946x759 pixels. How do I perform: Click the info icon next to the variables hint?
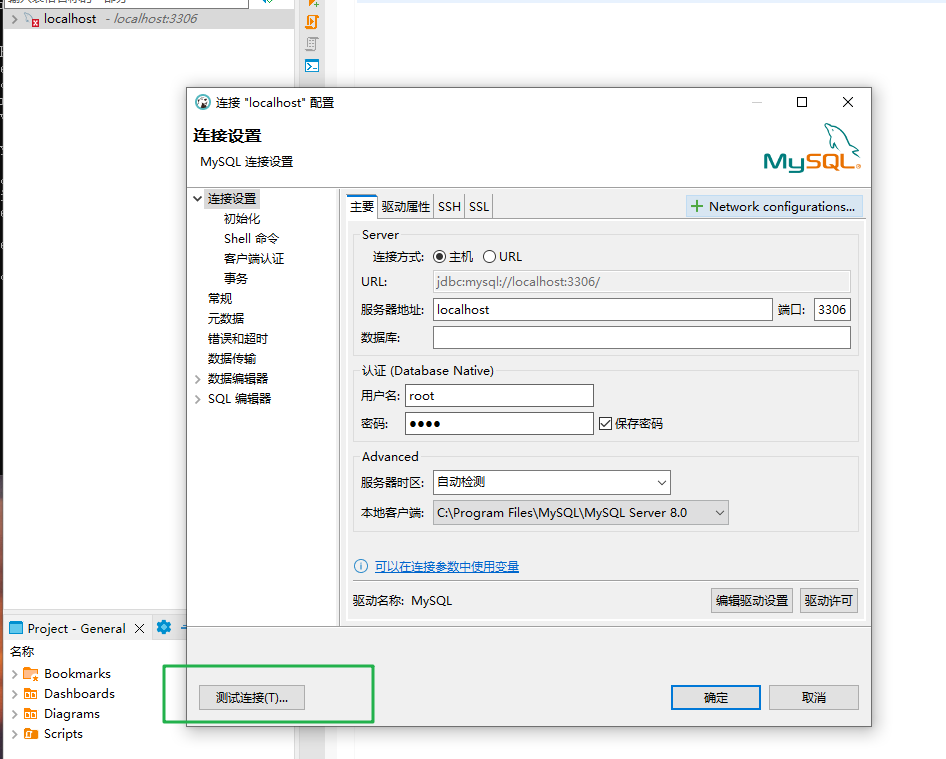[x=361, y=566]
